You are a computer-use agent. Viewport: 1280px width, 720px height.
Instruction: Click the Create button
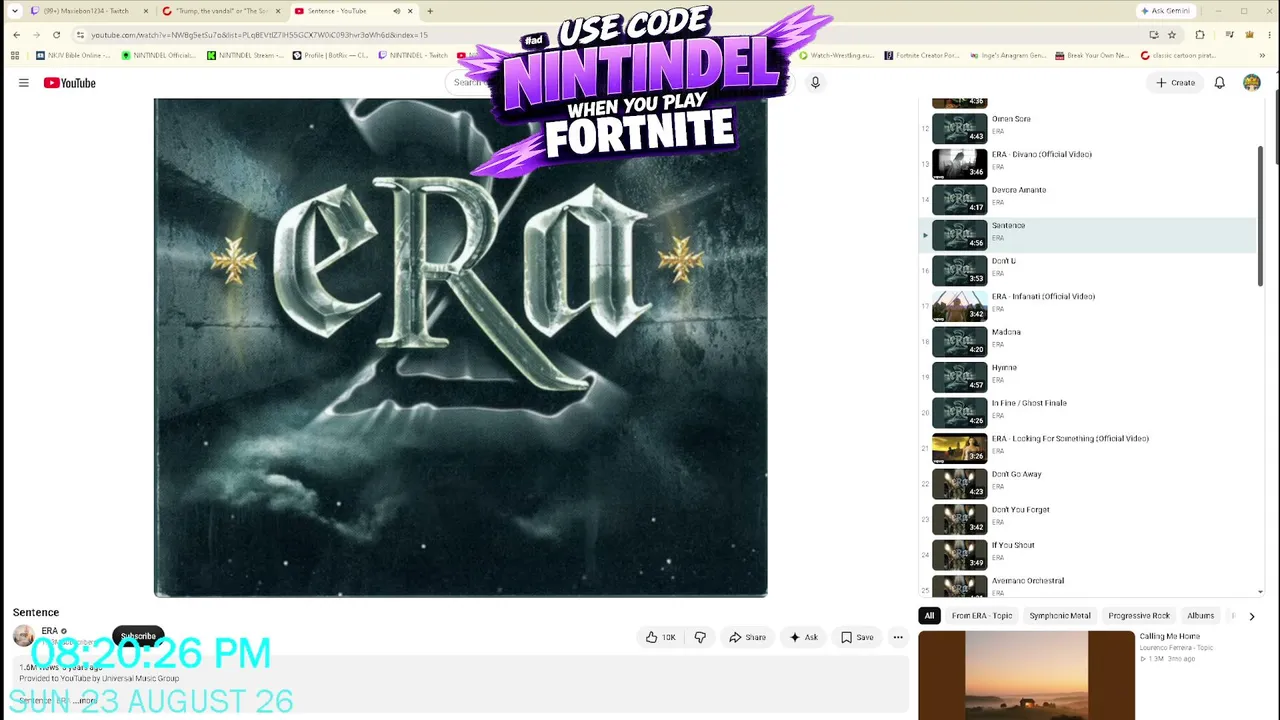pos(1175,83)
